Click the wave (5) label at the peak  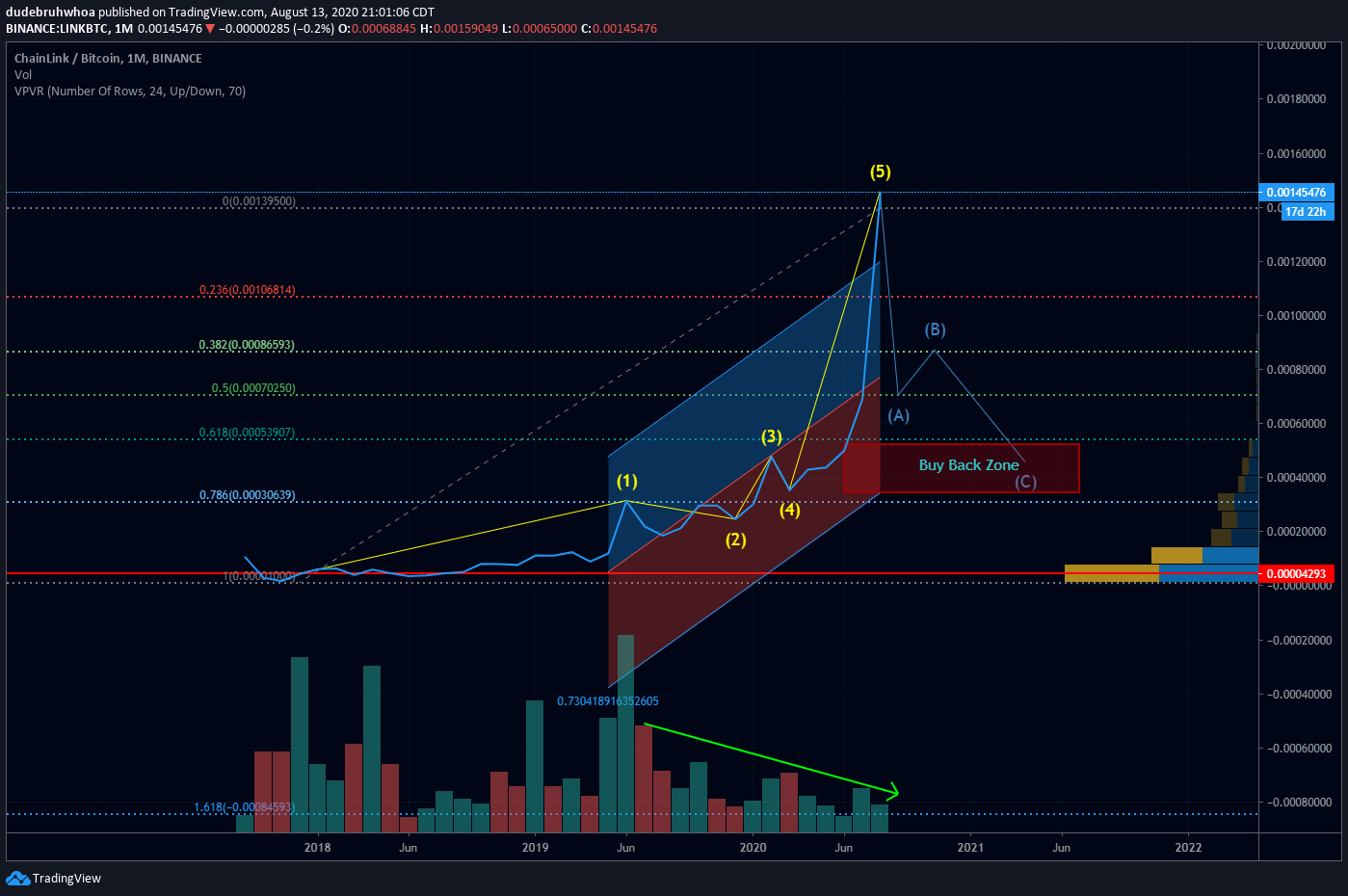[881, 172]
